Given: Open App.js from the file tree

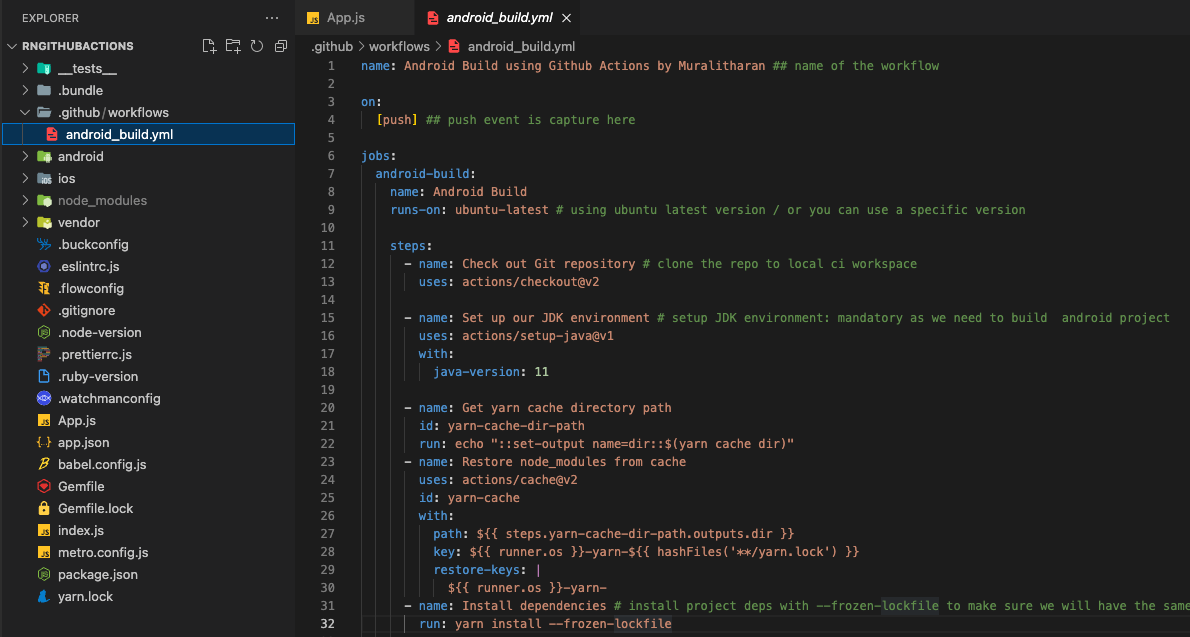Looking at the screenshot, I should point(149,421).
